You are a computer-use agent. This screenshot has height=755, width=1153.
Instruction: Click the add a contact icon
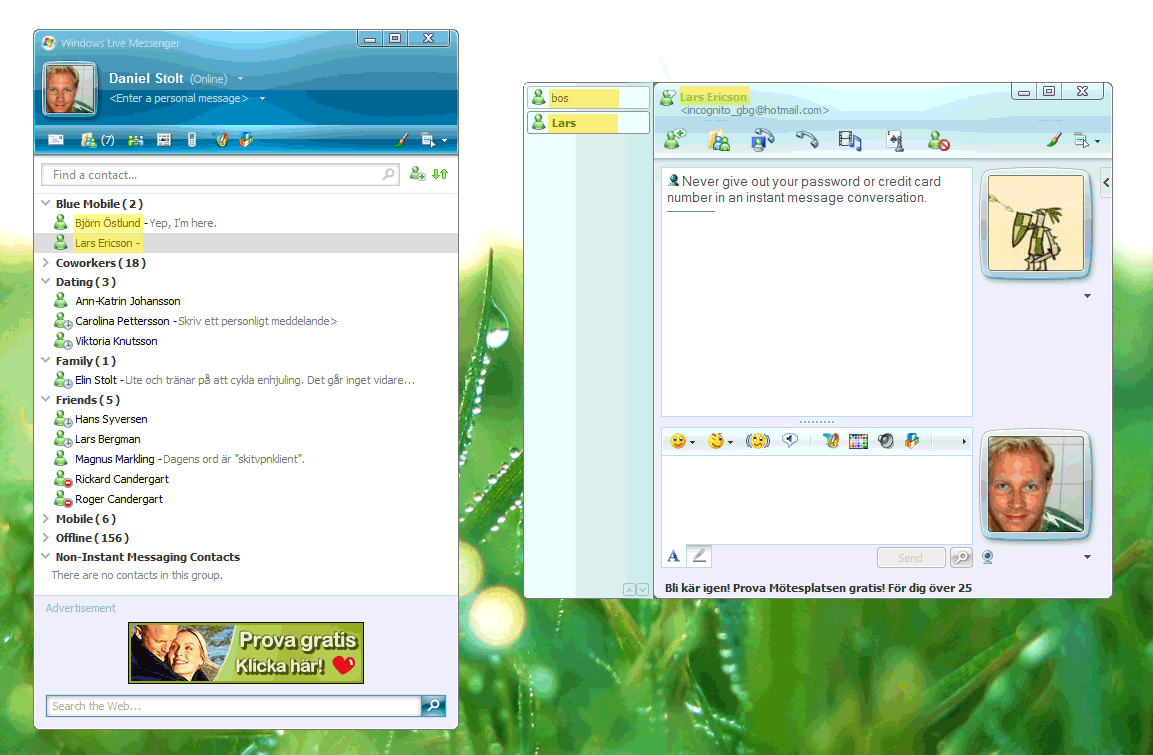click(418, 174)
